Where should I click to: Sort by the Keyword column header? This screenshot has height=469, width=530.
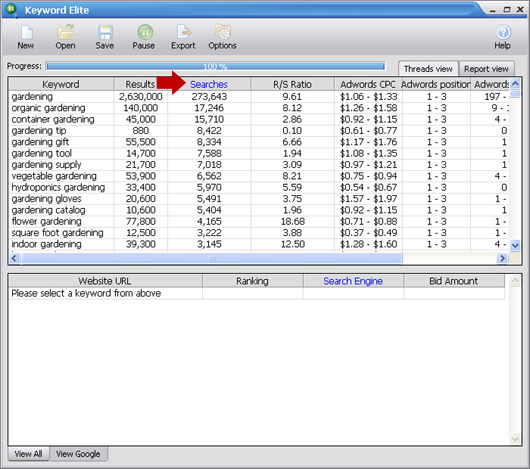[61, 84]
